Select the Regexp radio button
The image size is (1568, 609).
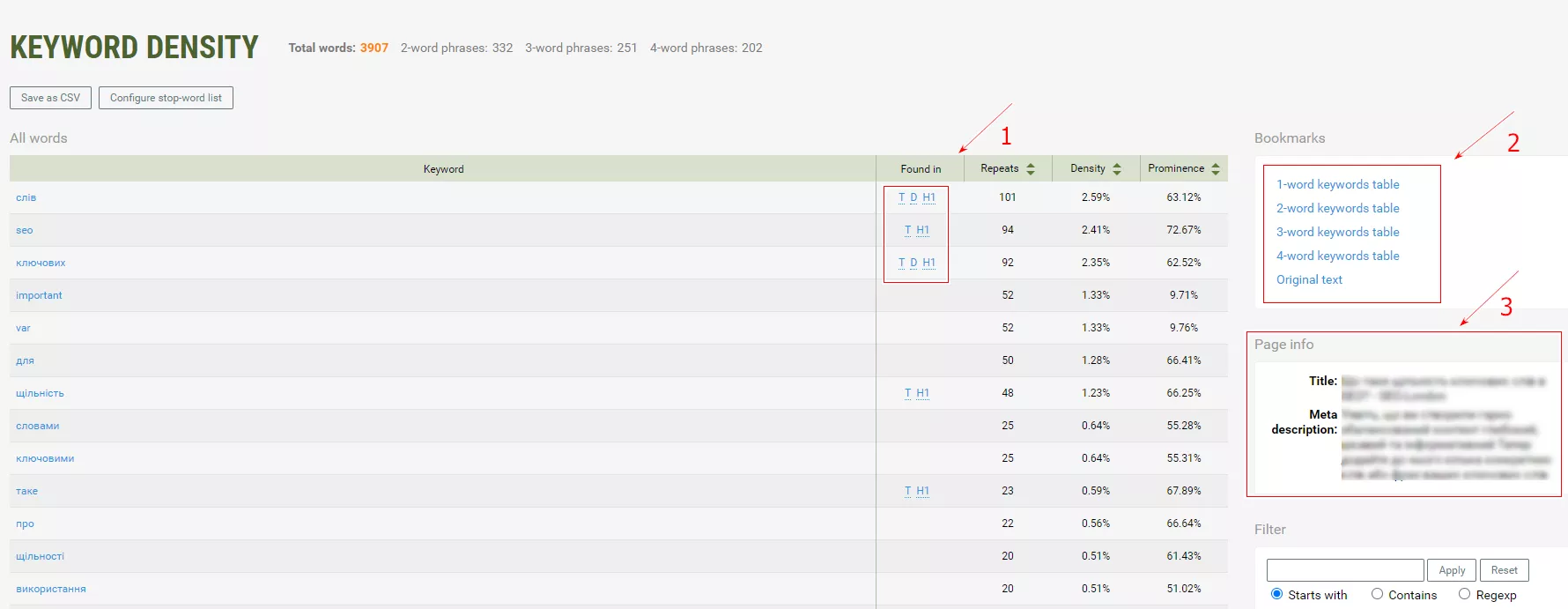[1464, 594]
